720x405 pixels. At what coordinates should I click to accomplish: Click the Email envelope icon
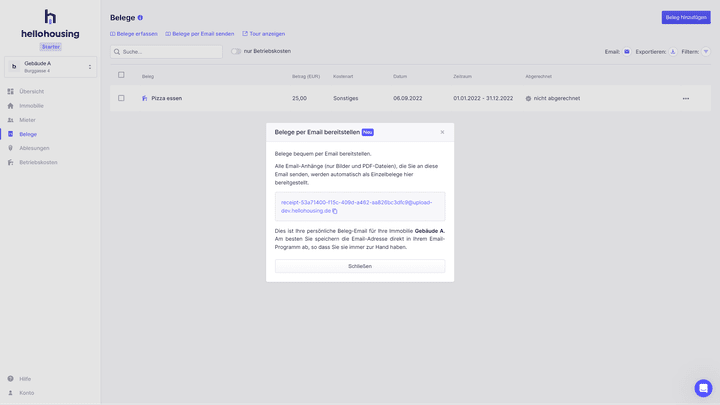tap(627, 51)
